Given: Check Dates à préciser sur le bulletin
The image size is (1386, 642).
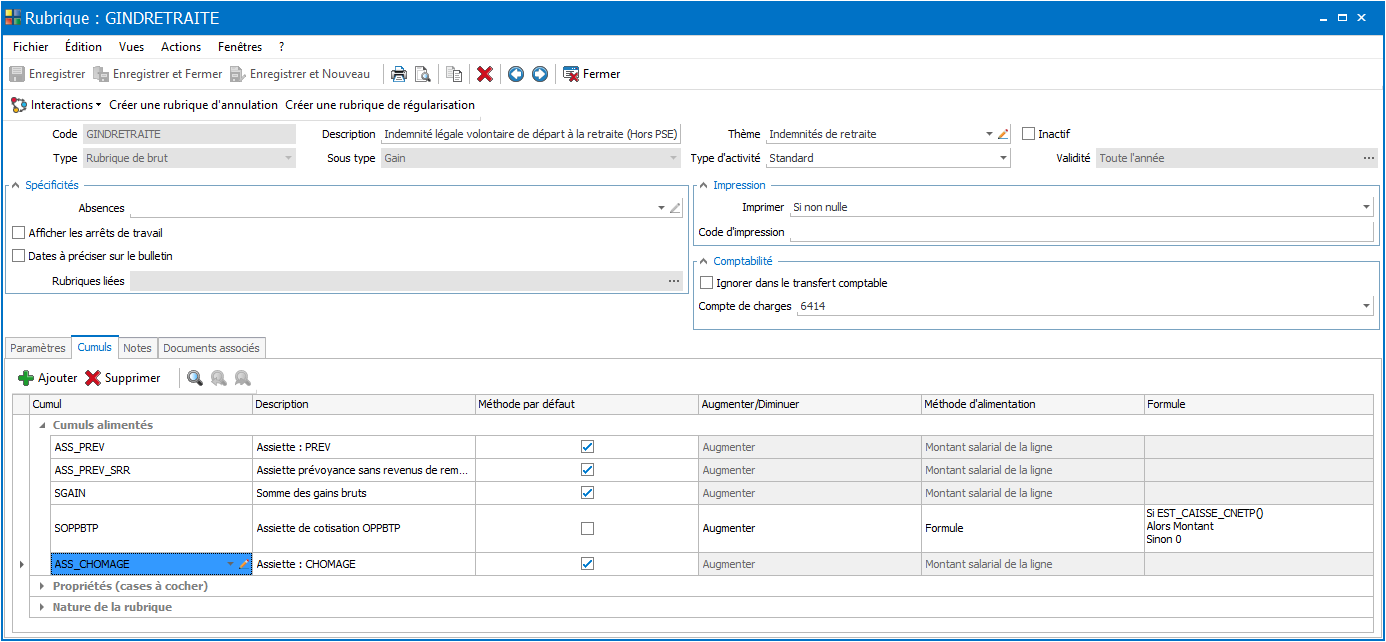Looking at the screenshot, I should 18,256.
